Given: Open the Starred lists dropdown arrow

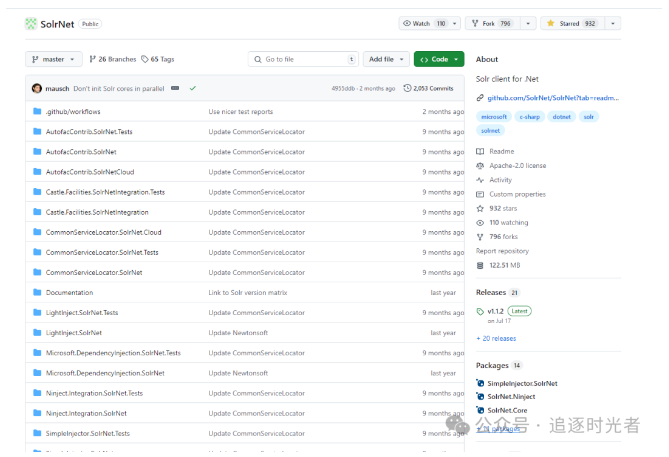Looking at the screenshot, I should click(613, 23).
